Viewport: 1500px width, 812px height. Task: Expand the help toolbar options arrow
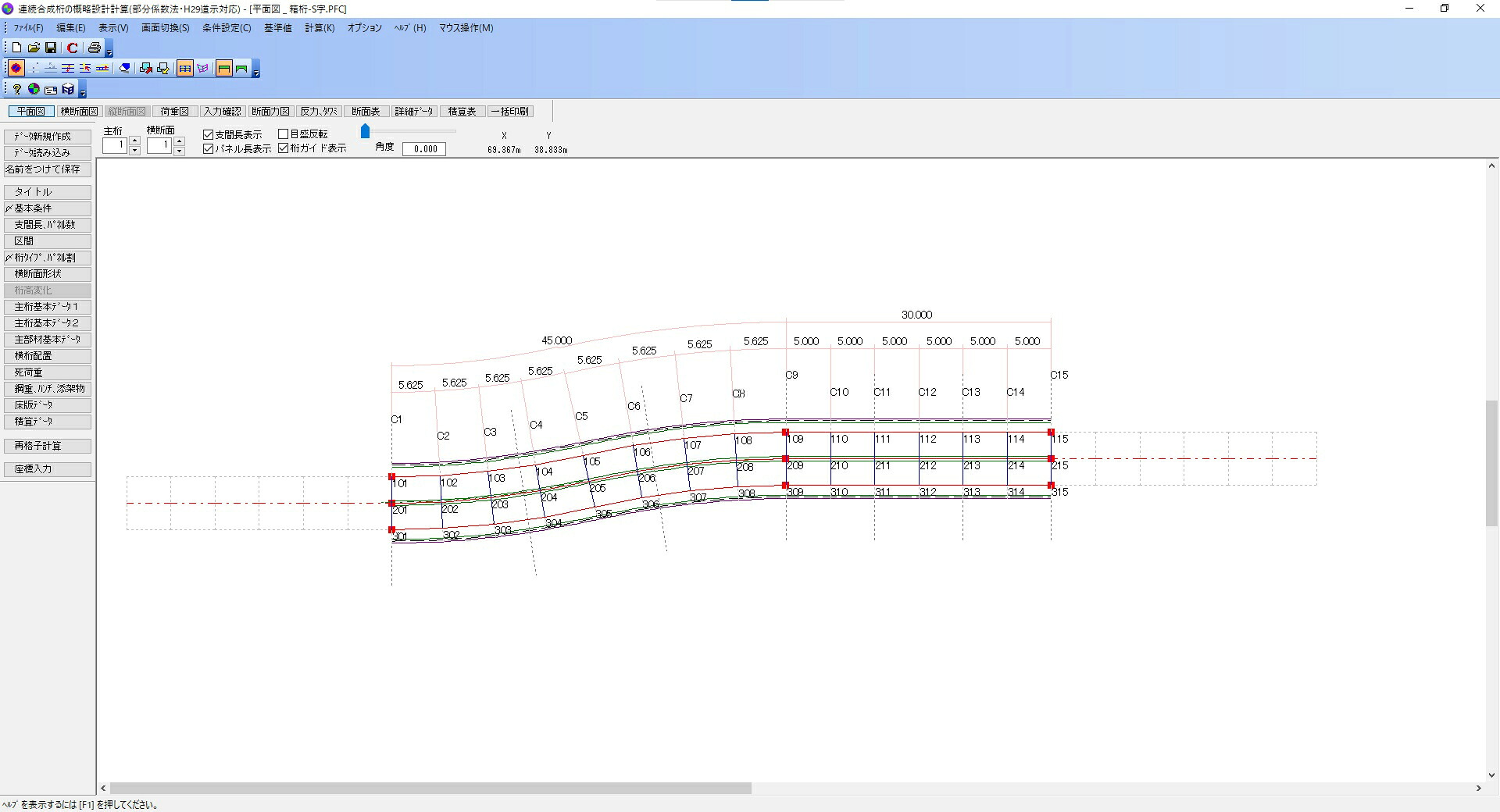coord(83,91)
